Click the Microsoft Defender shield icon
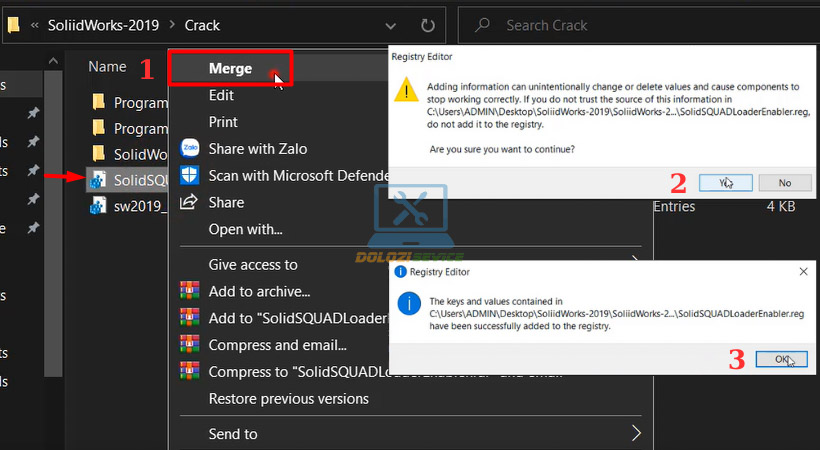This screenshot has height=450, width=820. pyautogui.click(x=189, y=175)
